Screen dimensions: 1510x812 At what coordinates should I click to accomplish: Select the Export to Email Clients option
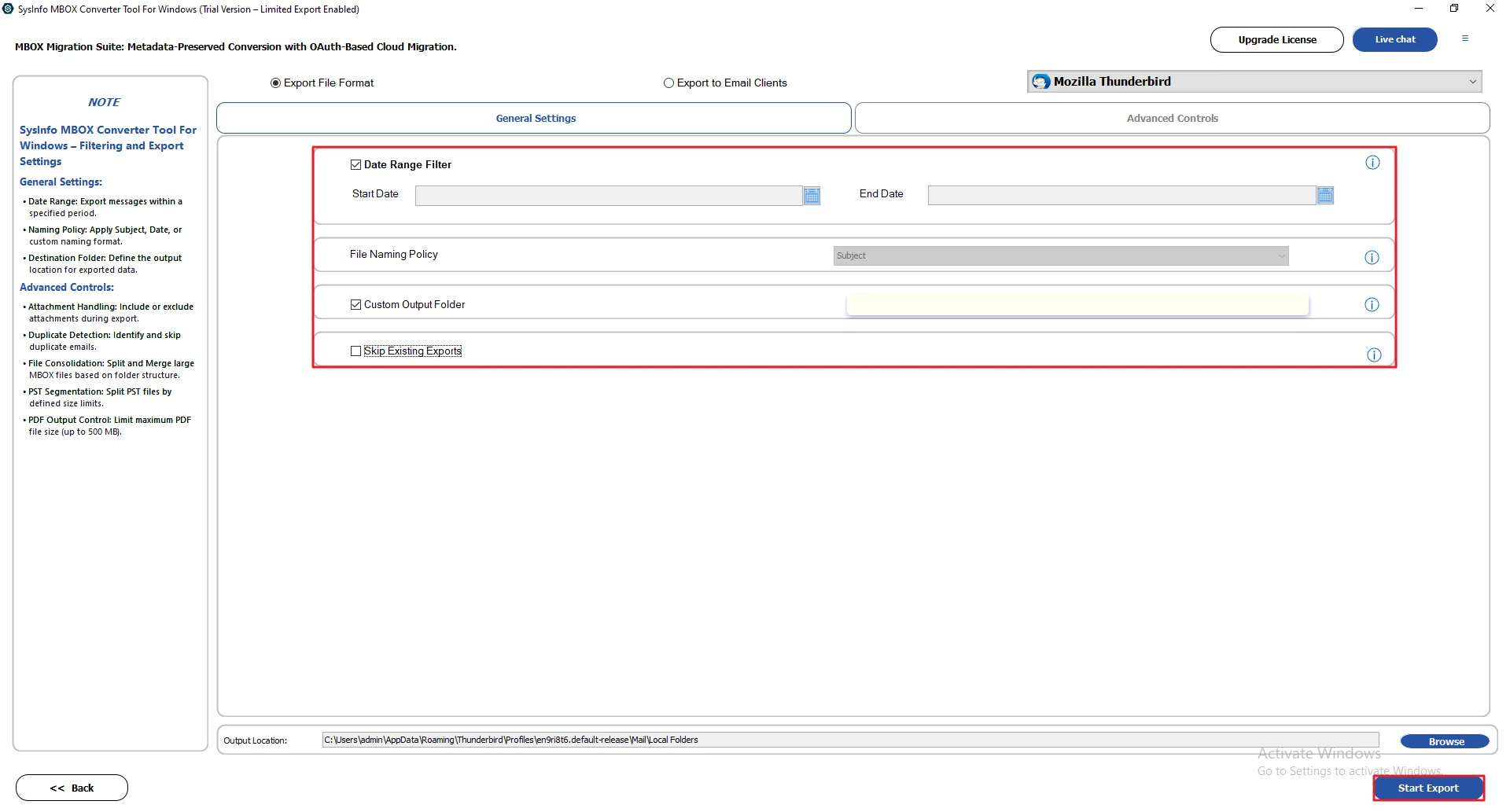[668, 83]
